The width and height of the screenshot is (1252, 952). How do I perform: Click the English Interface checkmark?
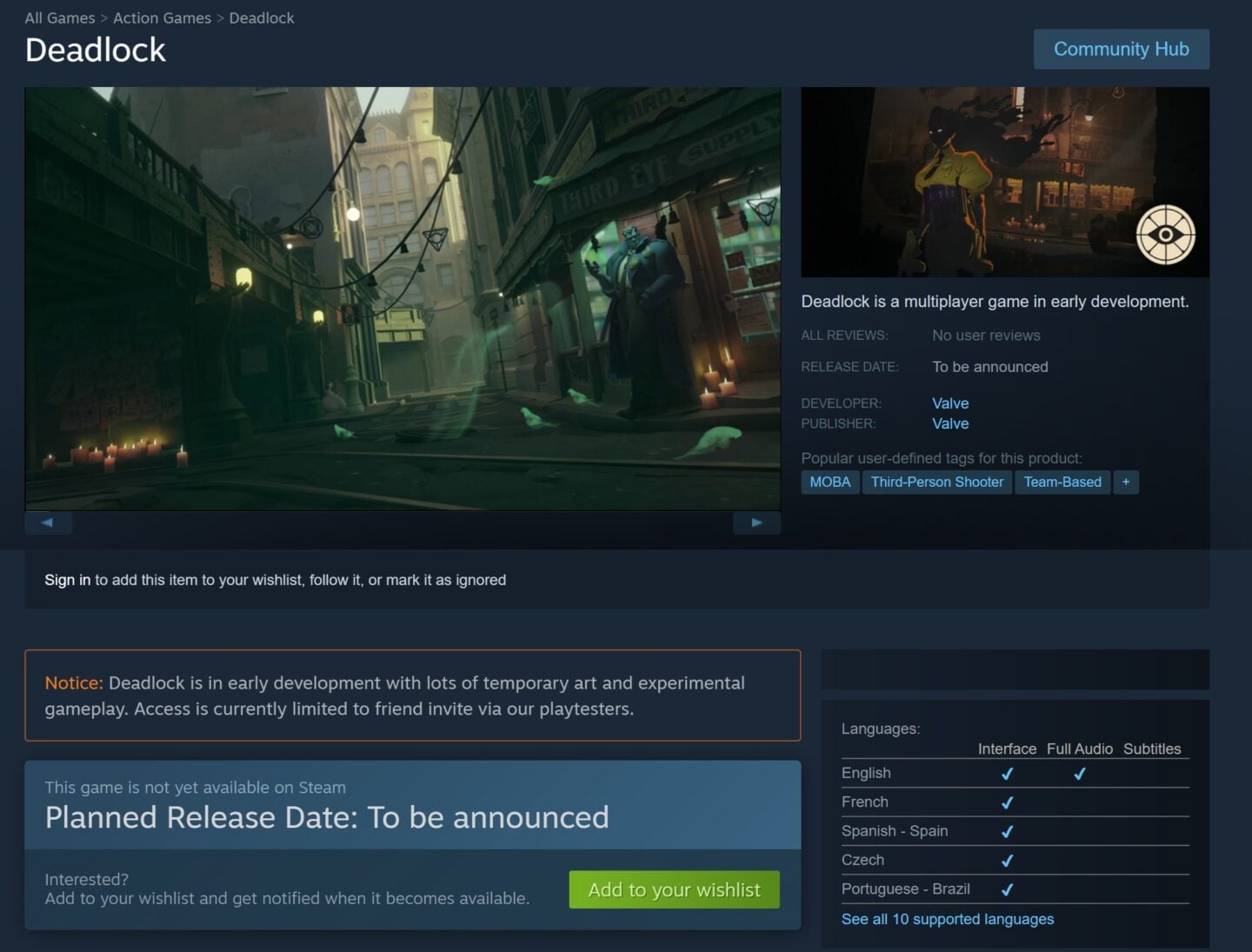[x=1006, y=773]
